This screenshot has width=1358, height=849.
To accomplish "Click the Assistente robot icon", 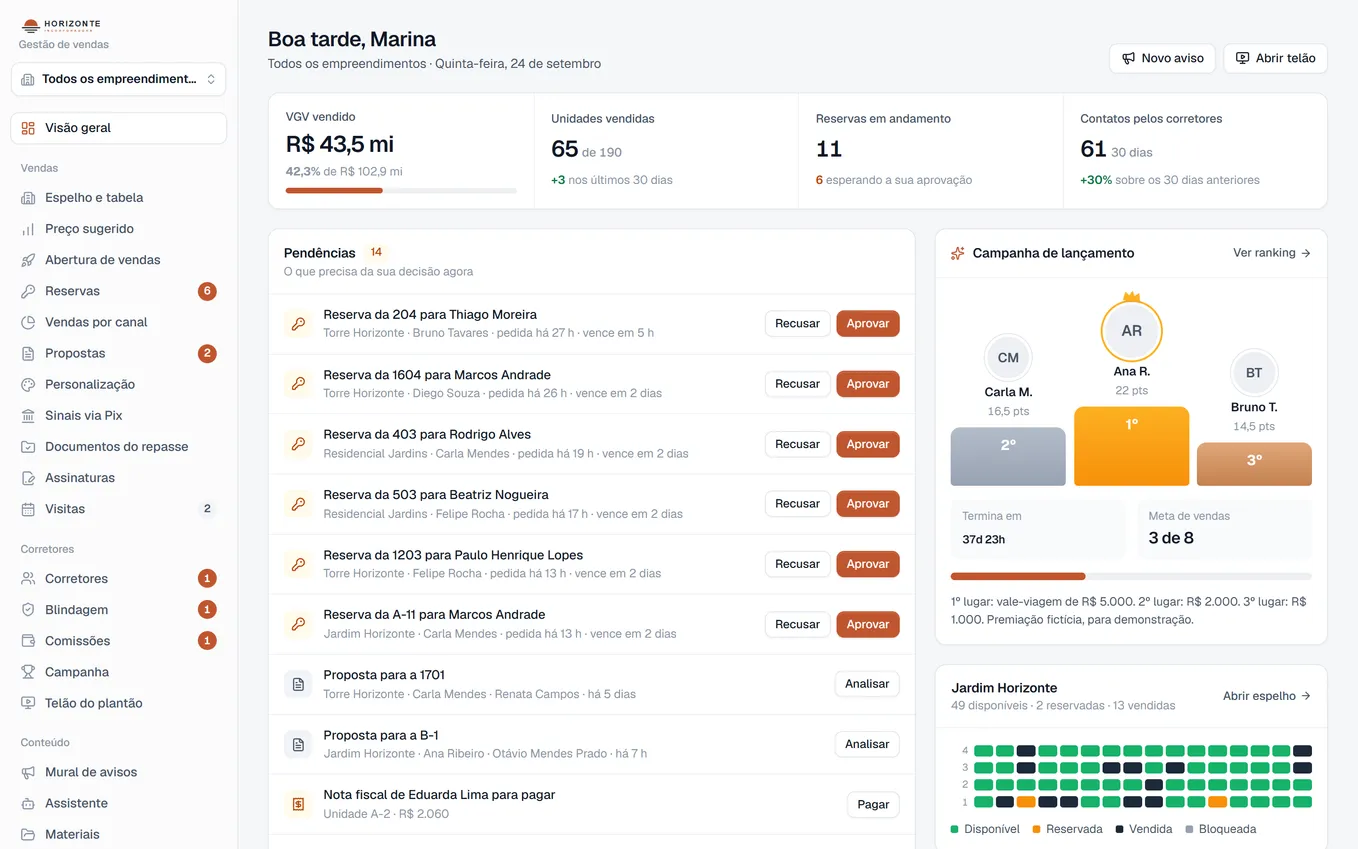I will coord(28,803).
